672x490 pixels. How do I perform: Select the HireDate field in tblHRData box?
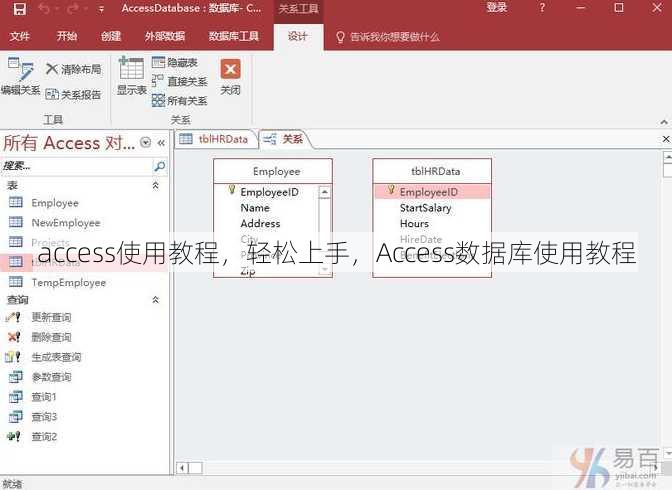(420, 239)
